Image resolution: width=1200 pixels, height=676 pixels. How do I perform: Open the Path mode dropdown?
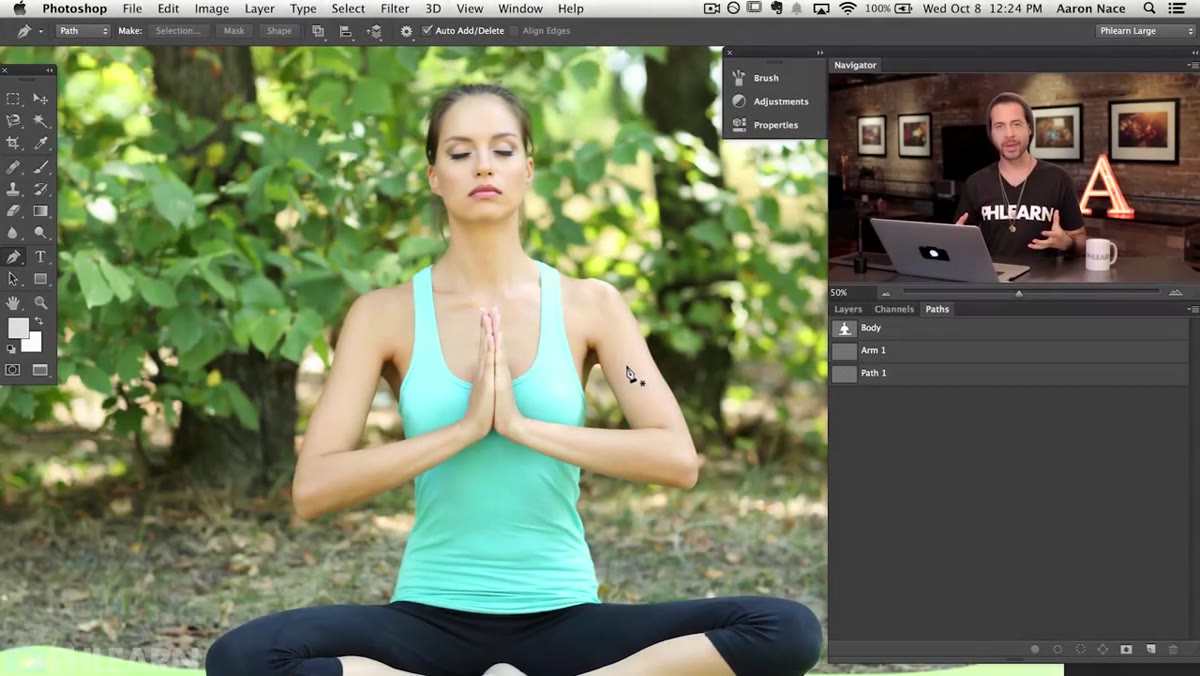(83, 31)
